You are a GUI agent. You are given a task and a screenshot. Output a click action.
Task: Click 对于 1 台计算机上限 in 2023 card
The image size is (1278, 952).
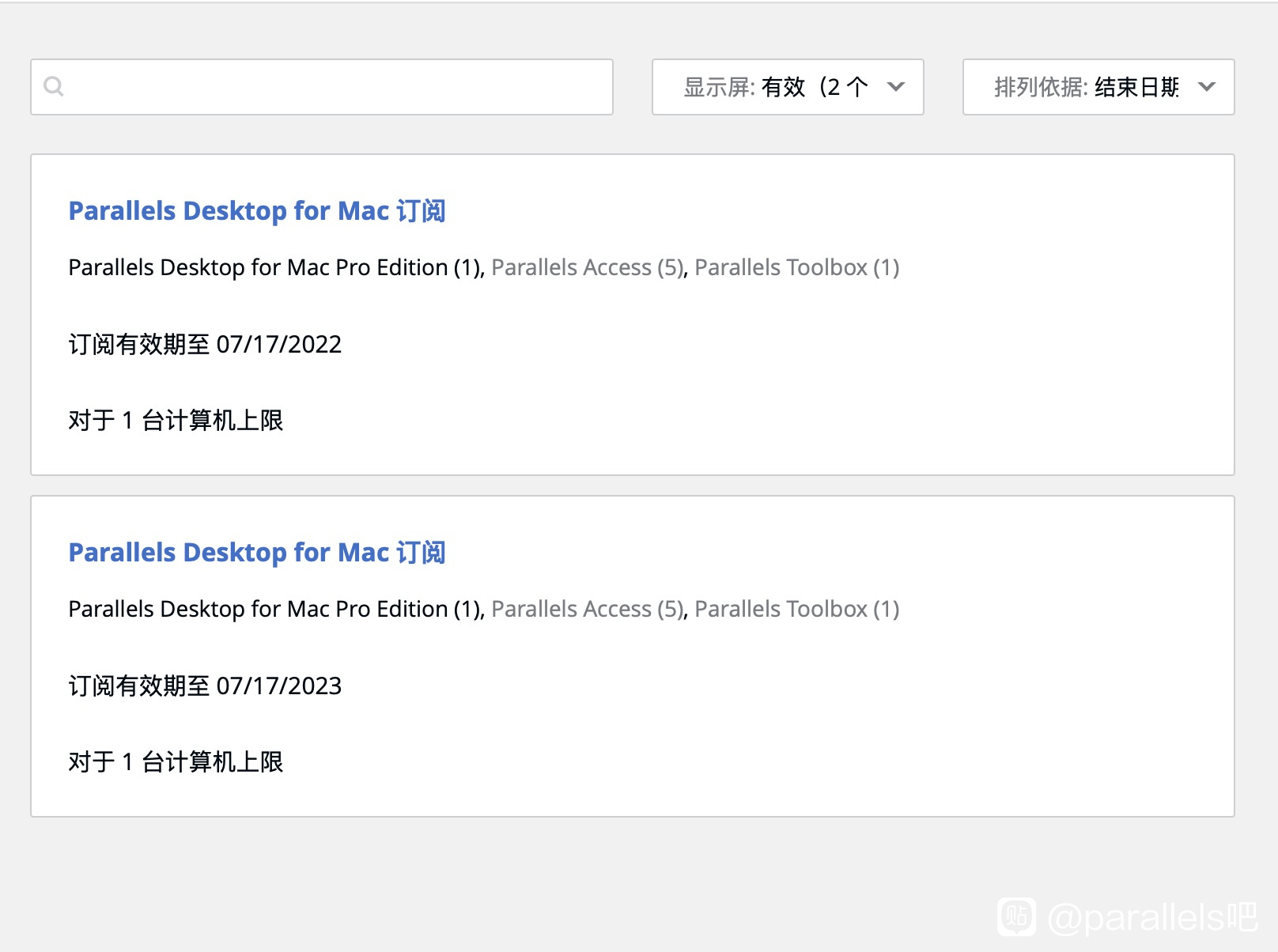[176, 761]
